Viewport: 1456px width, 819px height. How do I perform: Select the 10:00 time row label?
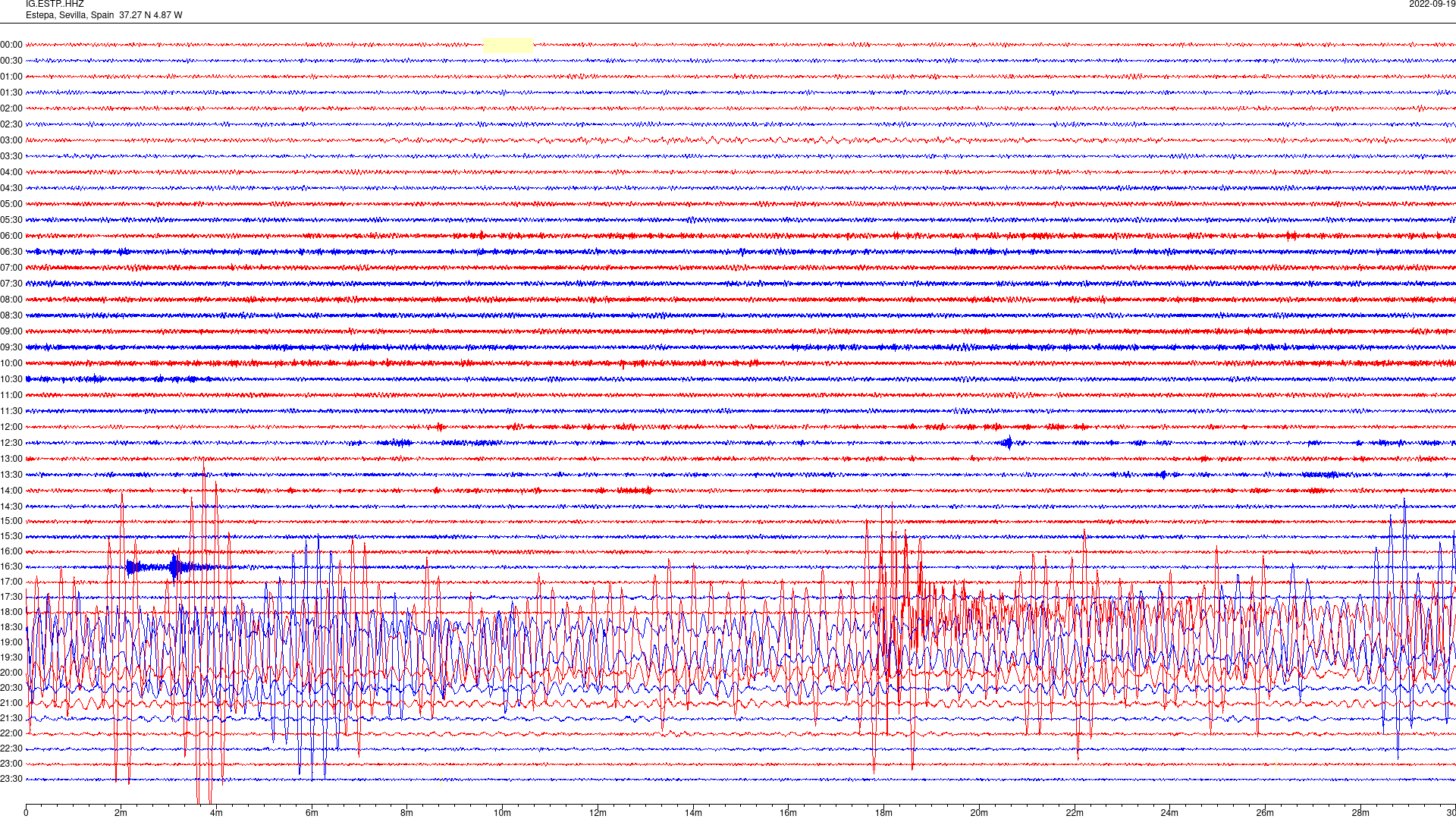click(x=11, y=363)
